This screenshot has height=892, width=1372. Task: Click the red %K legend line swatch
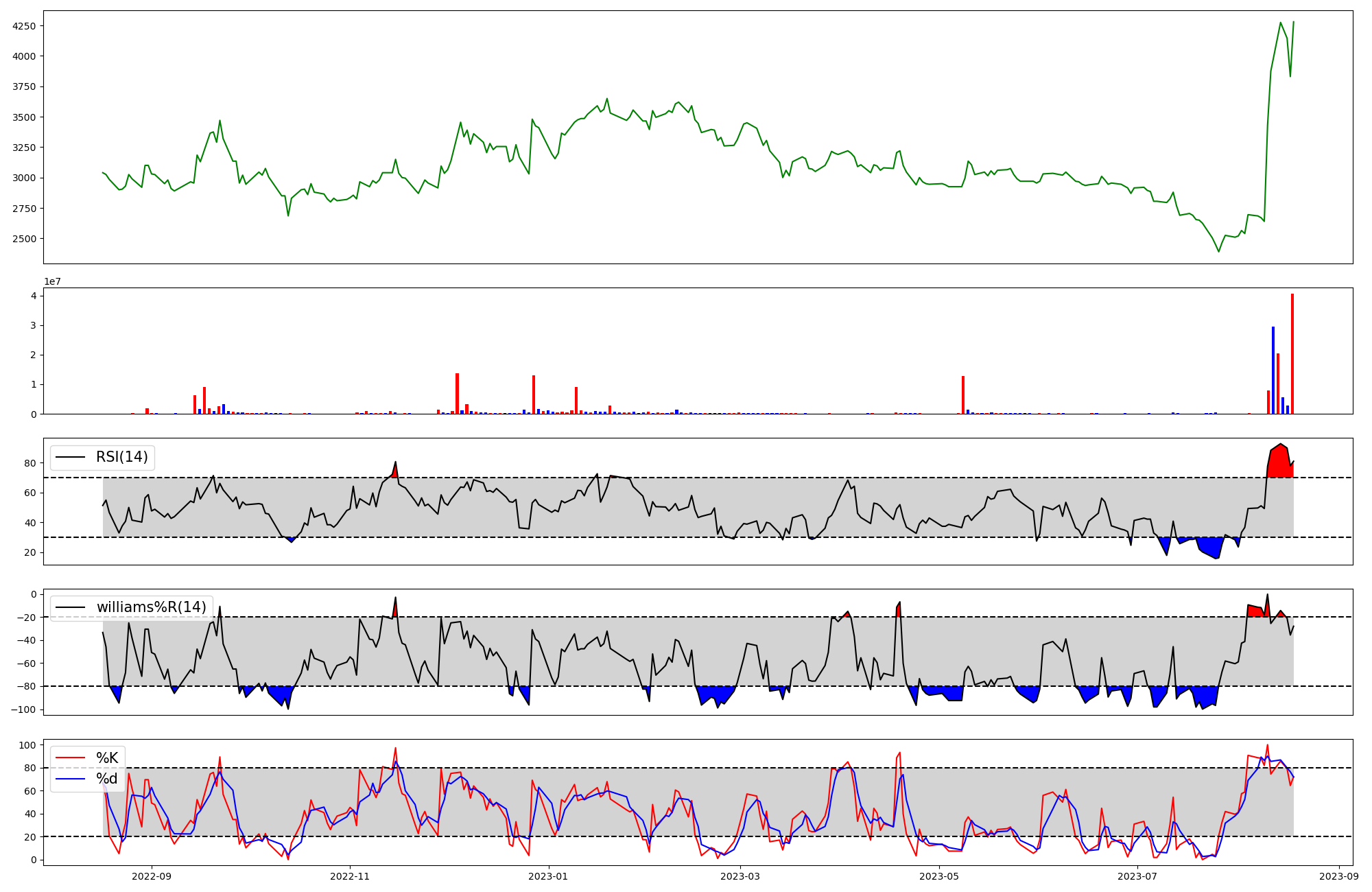[x=70, y=758]
